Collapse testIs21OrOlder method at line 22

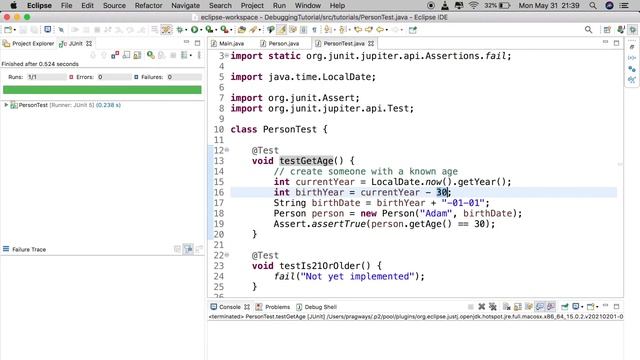coord(227,255)
